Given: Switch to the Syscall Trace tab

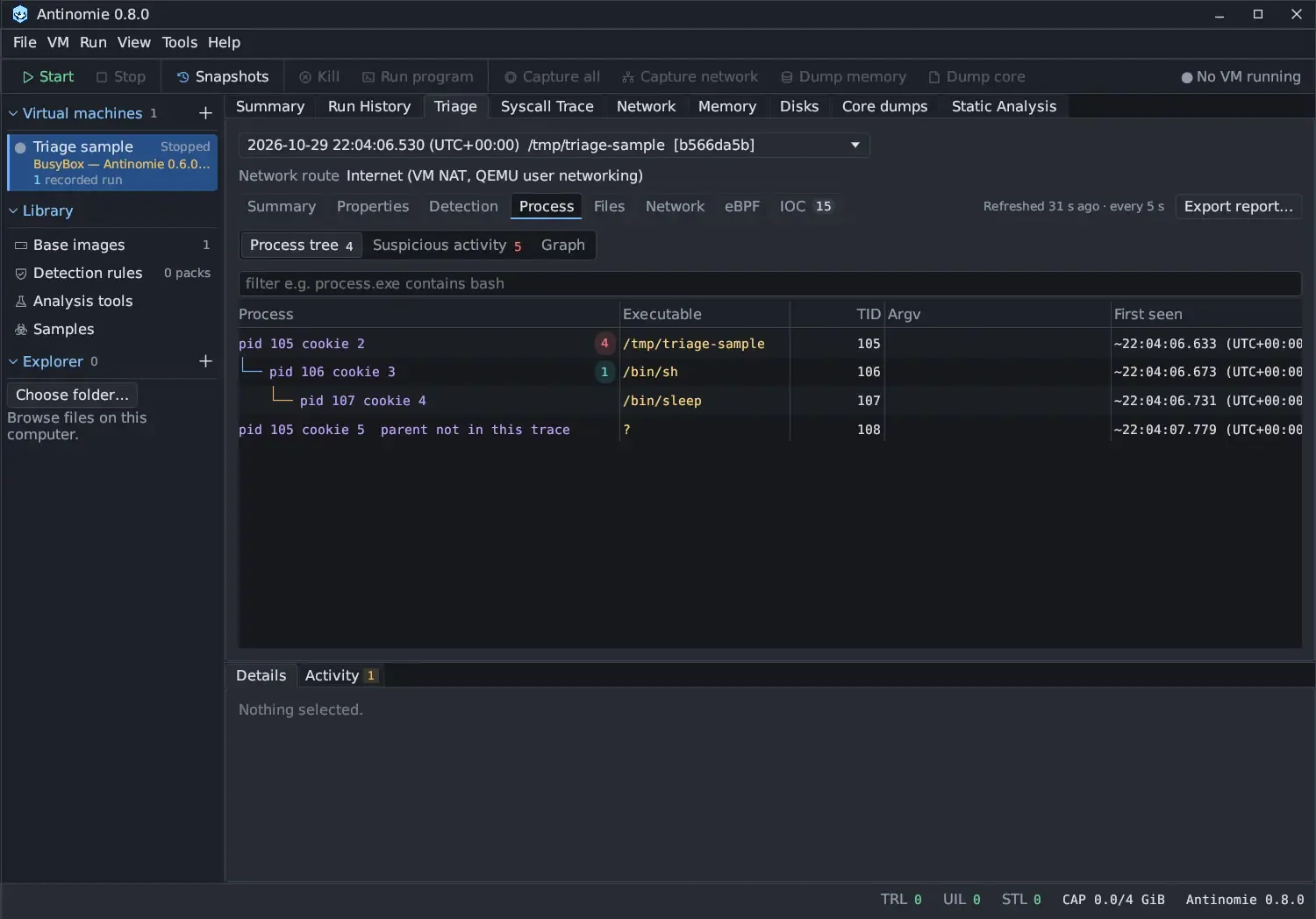Looking at the screenshot, I should click(x=547, y=106).
